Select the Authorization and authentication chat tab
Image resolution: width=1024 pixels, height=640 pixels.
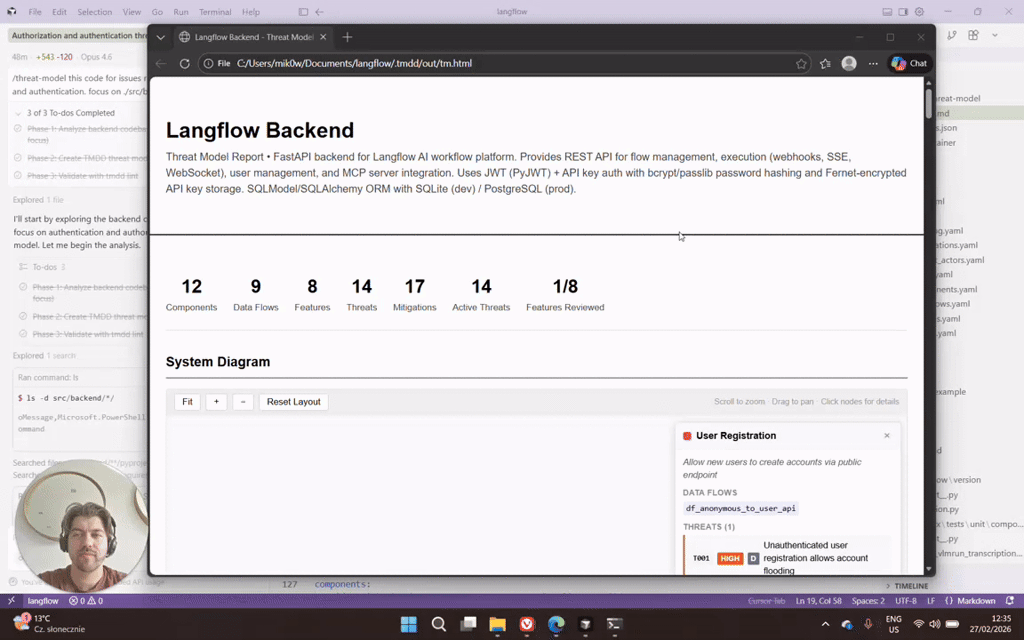(x=78, y=36)
